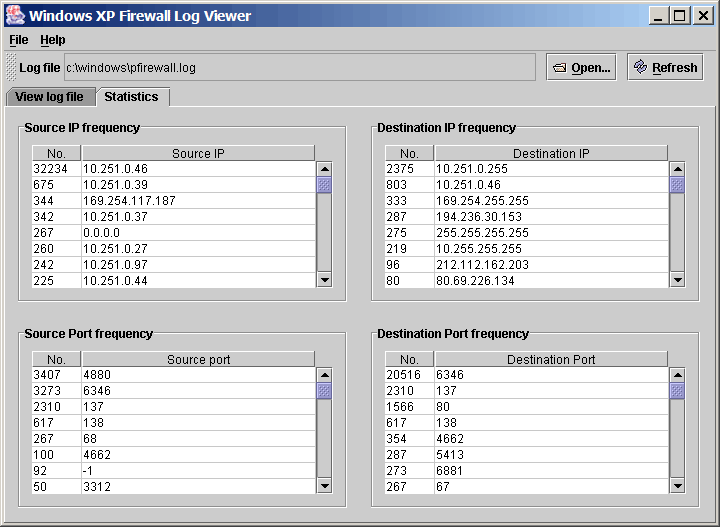This screenshot has height=527, width=720.
Task: Select source IP row 10.251.0.37
Action: coord(174,217)
